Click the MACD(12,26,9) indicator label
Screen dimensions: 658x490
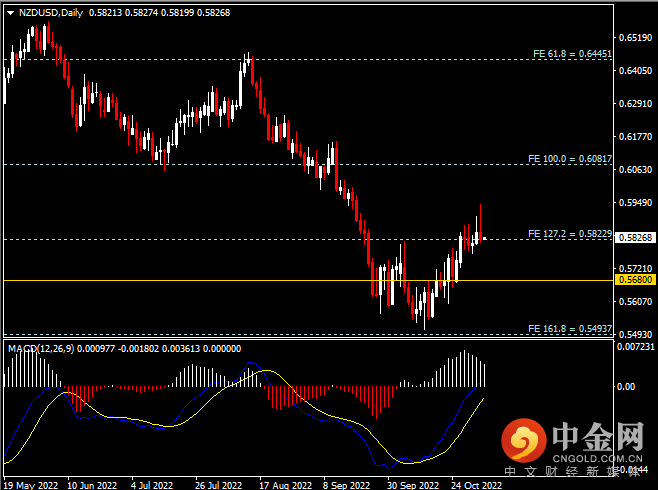pyautogui.click(x=41, y=349)
